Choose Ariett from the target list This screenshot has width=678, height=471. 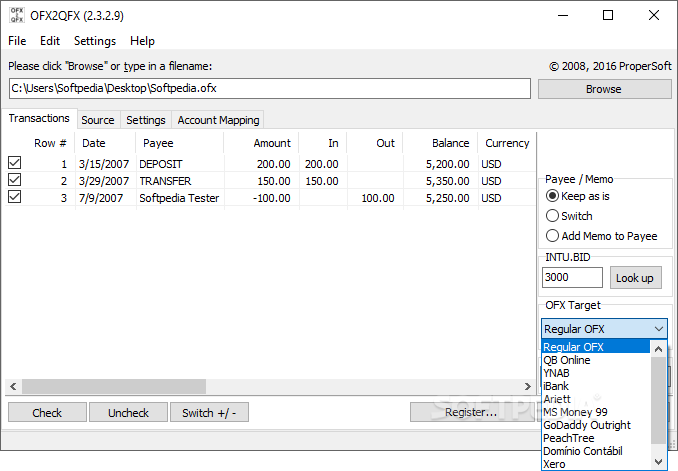pyautogui.click(x=596, y=399)
